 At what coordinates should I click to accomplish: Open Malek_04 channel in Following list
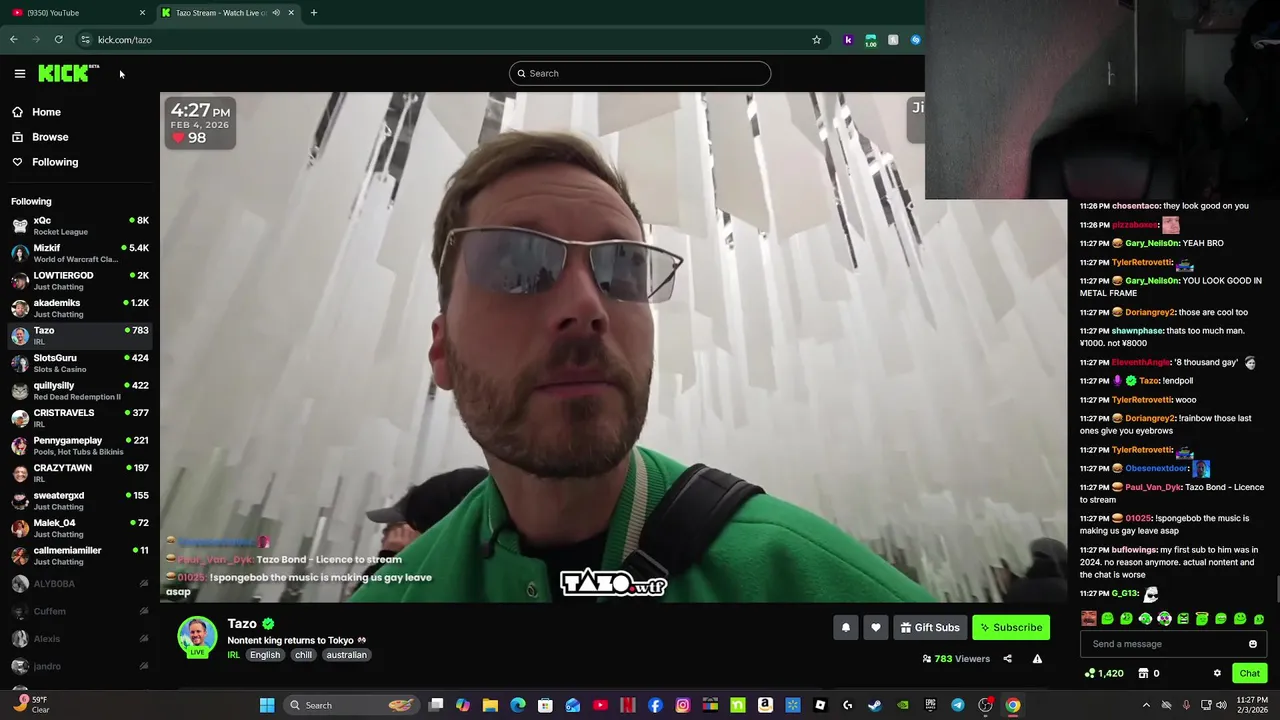pos(80,528)
